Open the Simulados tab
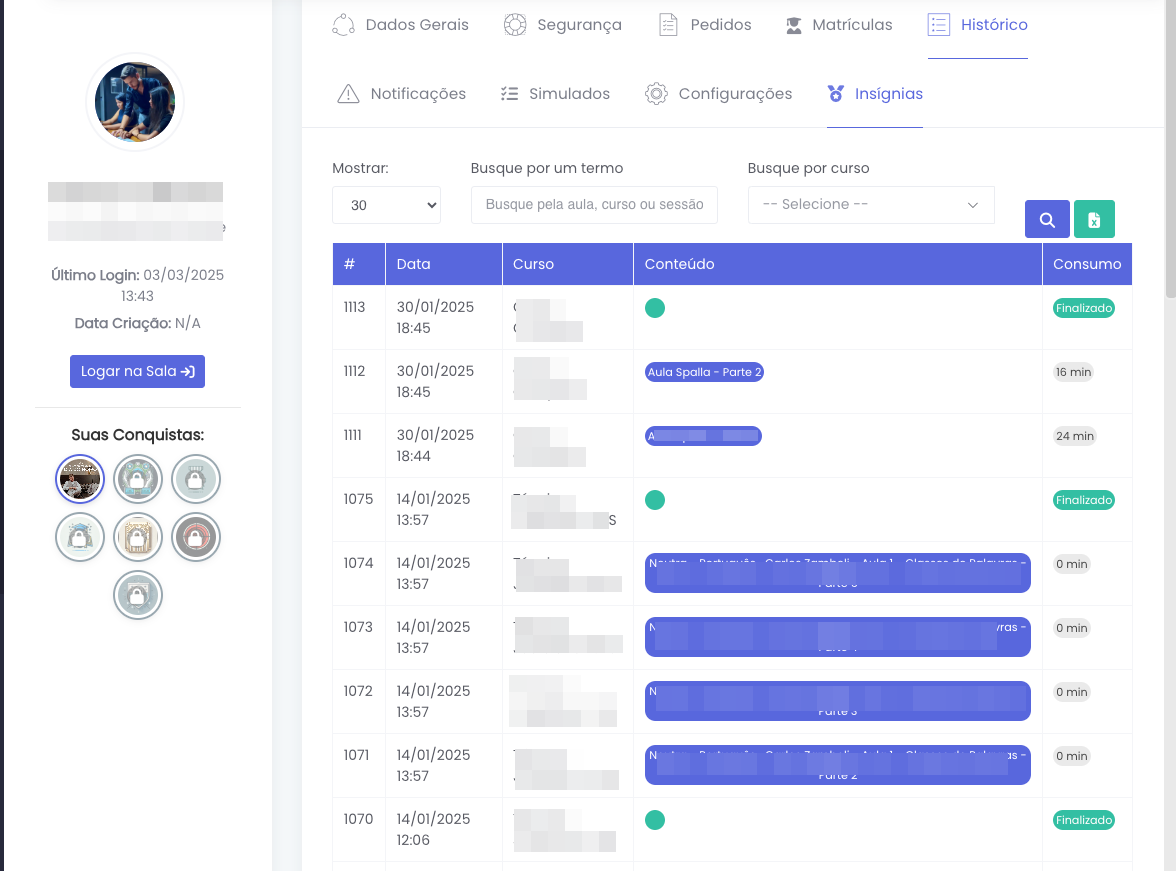The width and height of the screenshot is (1176, 871). click(555, 94)
